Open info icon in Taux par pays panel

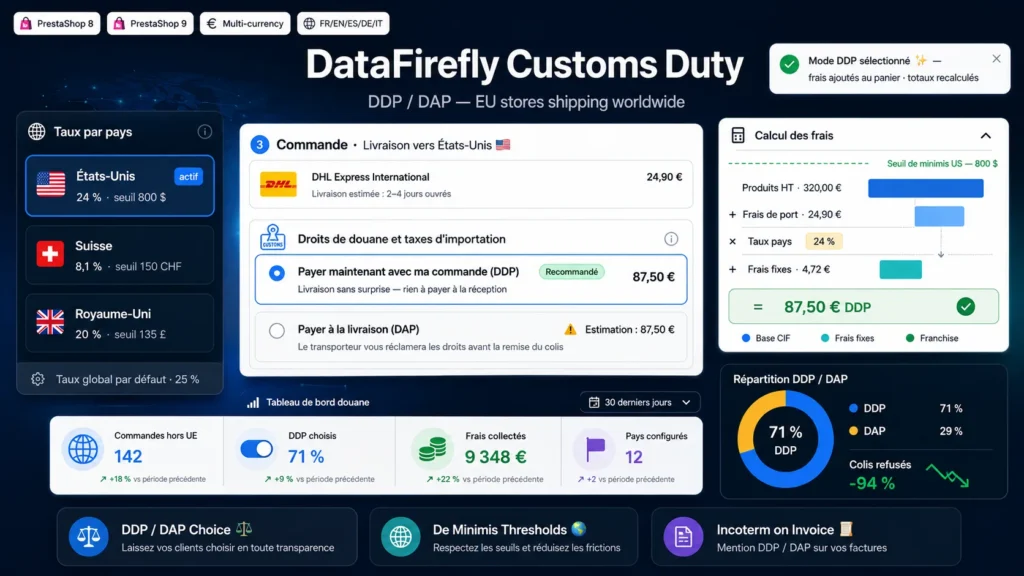[x=204, y=131]
